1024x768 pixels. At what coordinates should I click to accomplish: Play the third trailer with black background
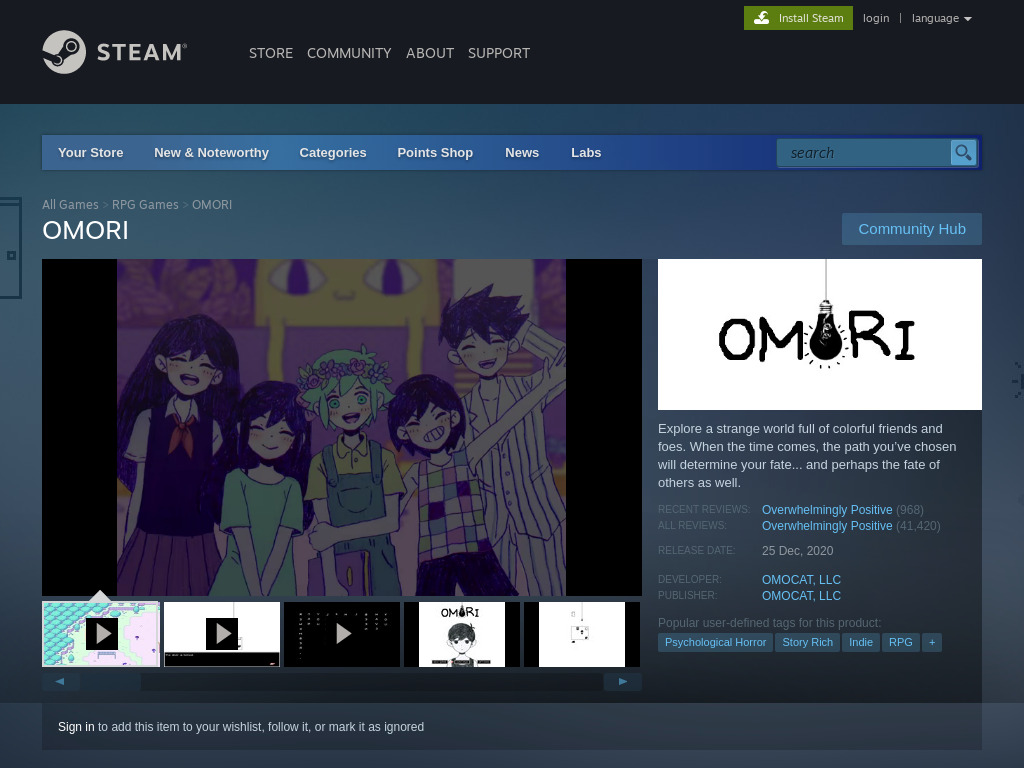pyautogui.click(x=342, y=634)
